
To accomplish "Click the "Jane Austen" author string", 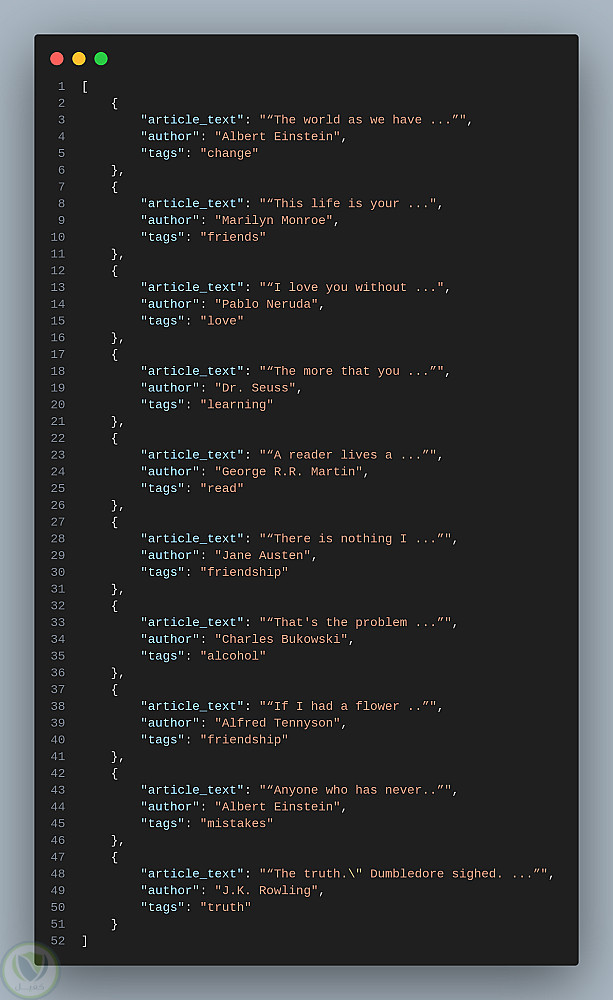I will pos(263,556).
